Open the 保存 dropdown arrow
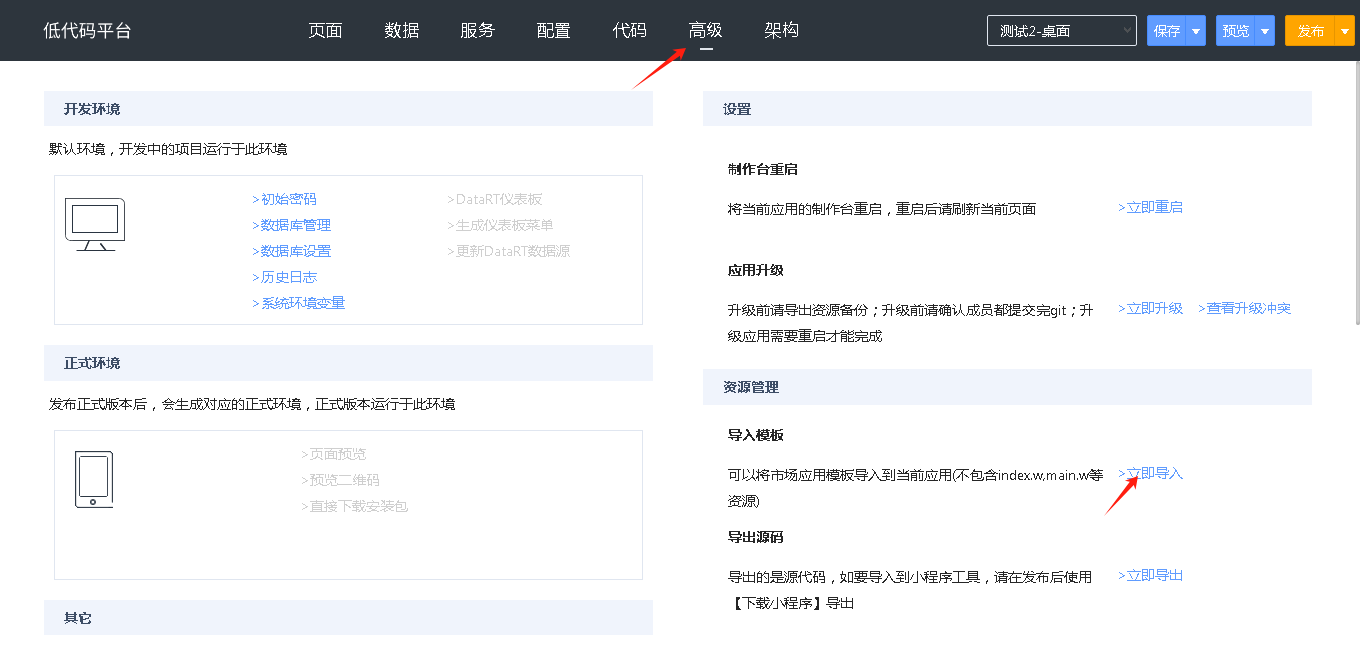The image size is (1360, 655). pyautogui.click(x=1196, y=31)
